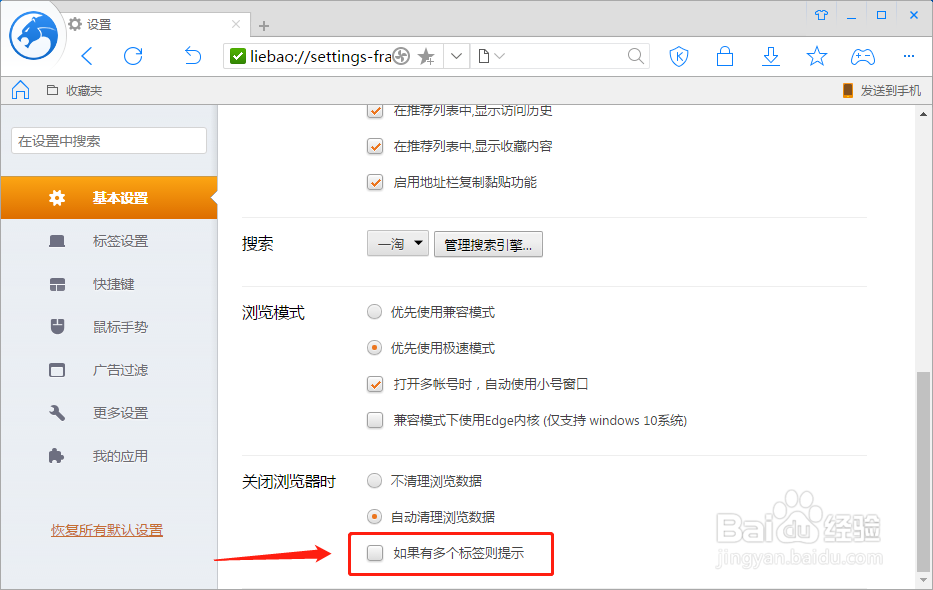Close the 设置 tab
933x590 pixels.
[x=236, y=24]
